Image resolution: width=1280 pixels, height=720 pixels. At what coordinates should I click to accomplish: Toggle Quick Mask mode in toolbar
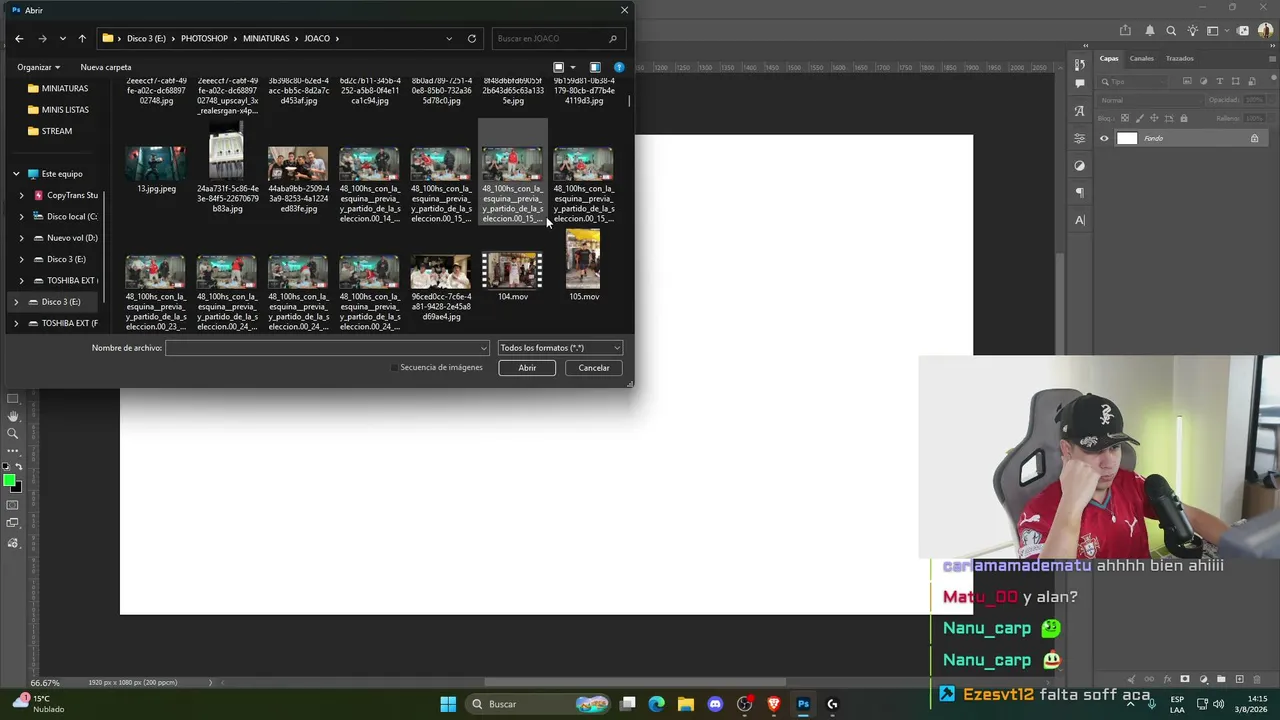[x=13, y=505]
